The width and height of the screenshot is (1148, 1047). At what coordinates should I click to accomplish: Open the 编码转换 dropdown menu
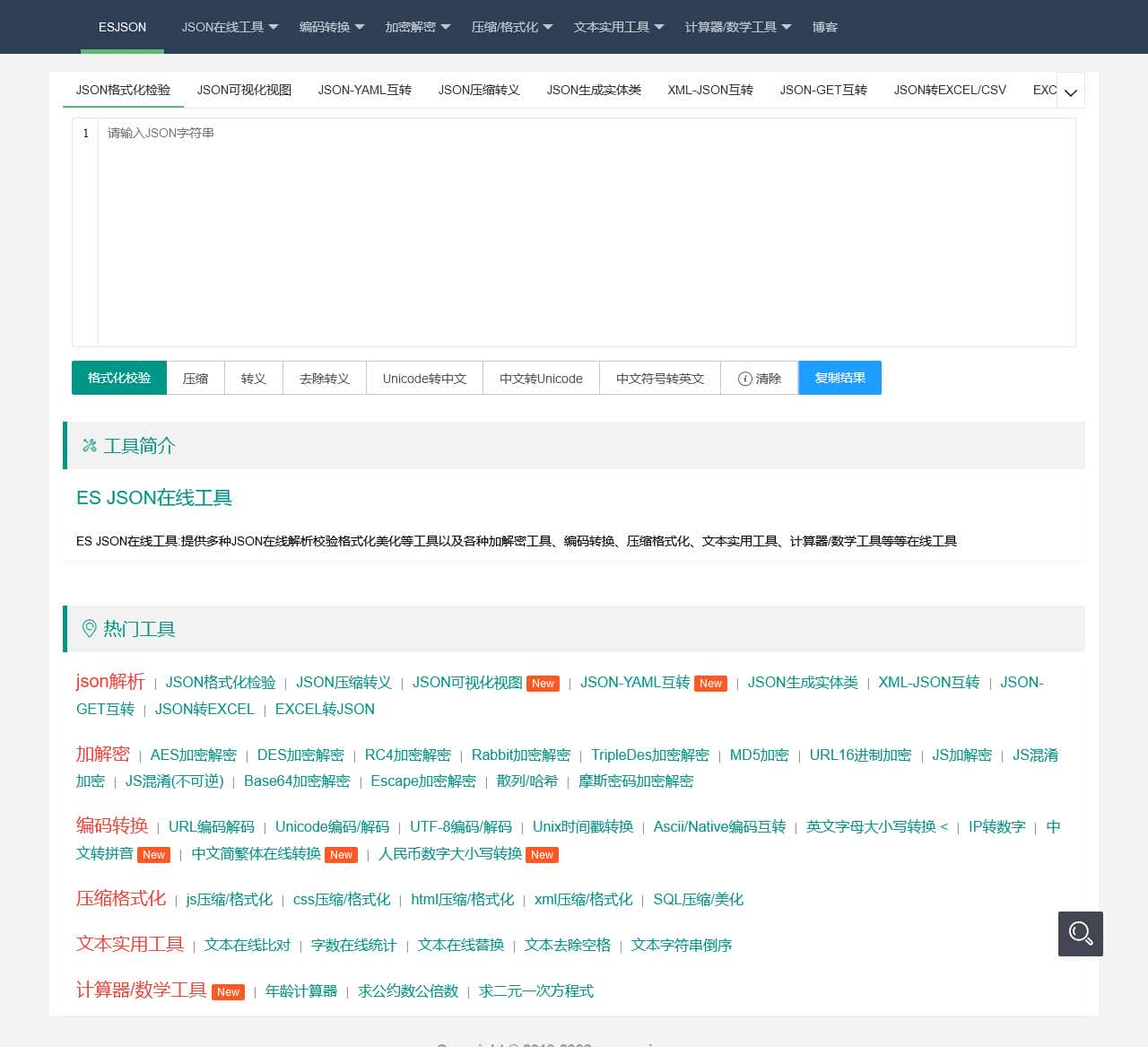tap(325, 27)
